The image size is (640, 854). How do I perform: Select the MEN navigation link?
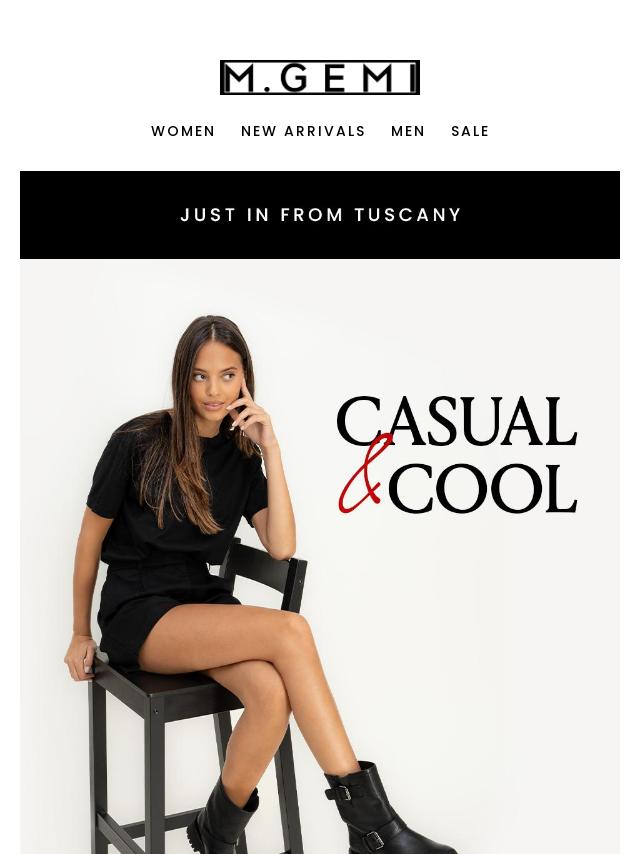(408, 131)
